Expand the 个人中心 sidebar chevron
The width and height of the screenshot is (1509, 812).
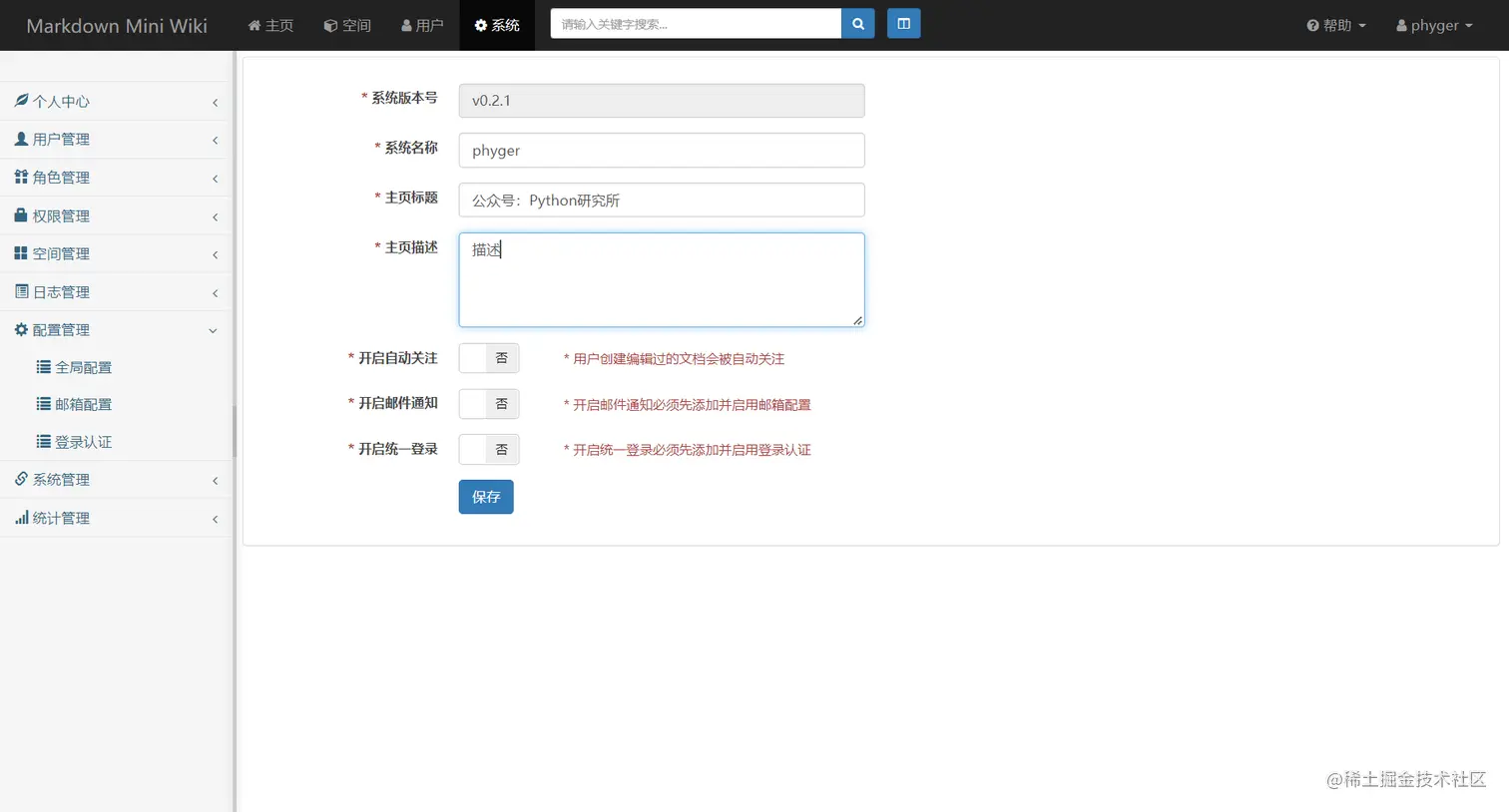[x=215, y=102]
